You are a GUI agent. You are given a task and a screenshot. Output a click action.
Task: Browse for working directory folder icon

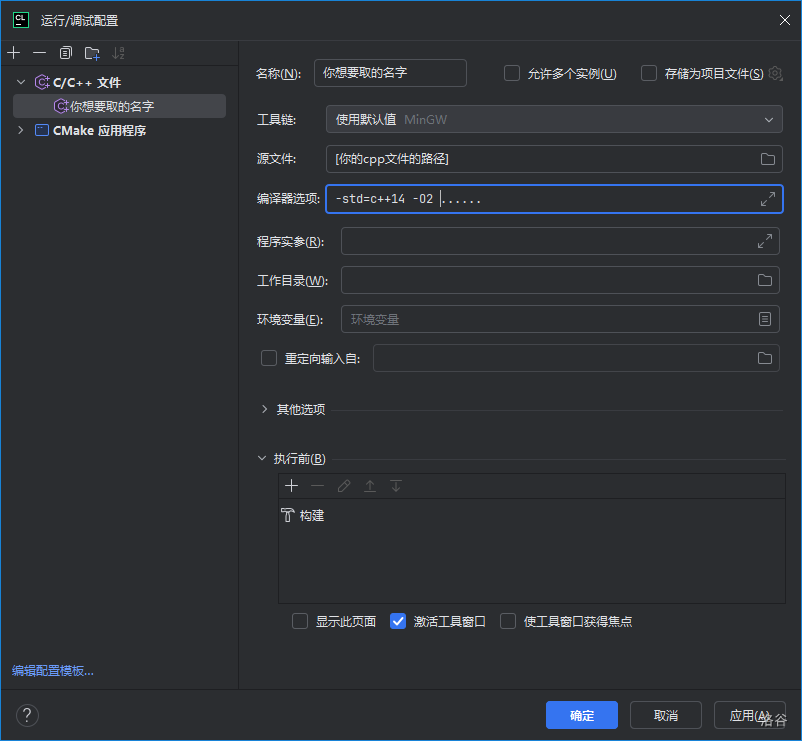tap(764, 280)
